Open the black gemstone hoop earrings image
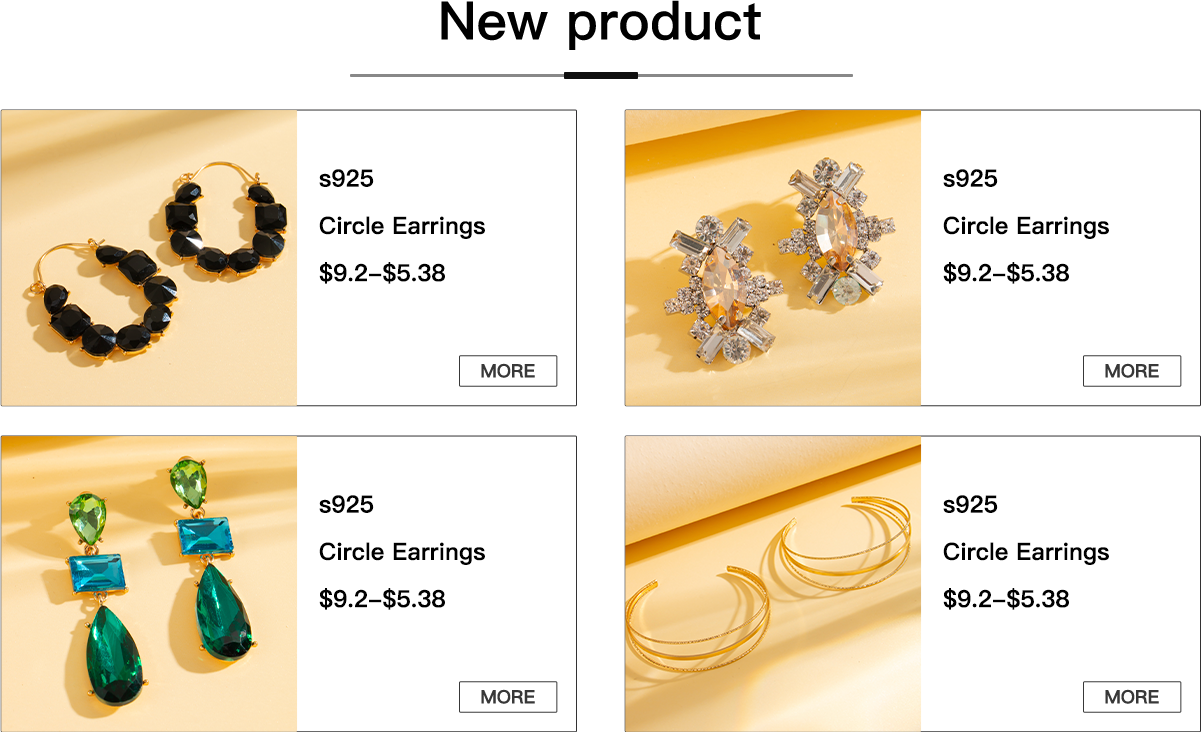This screenshot has height=732, width=1201. tap(149, 258)
